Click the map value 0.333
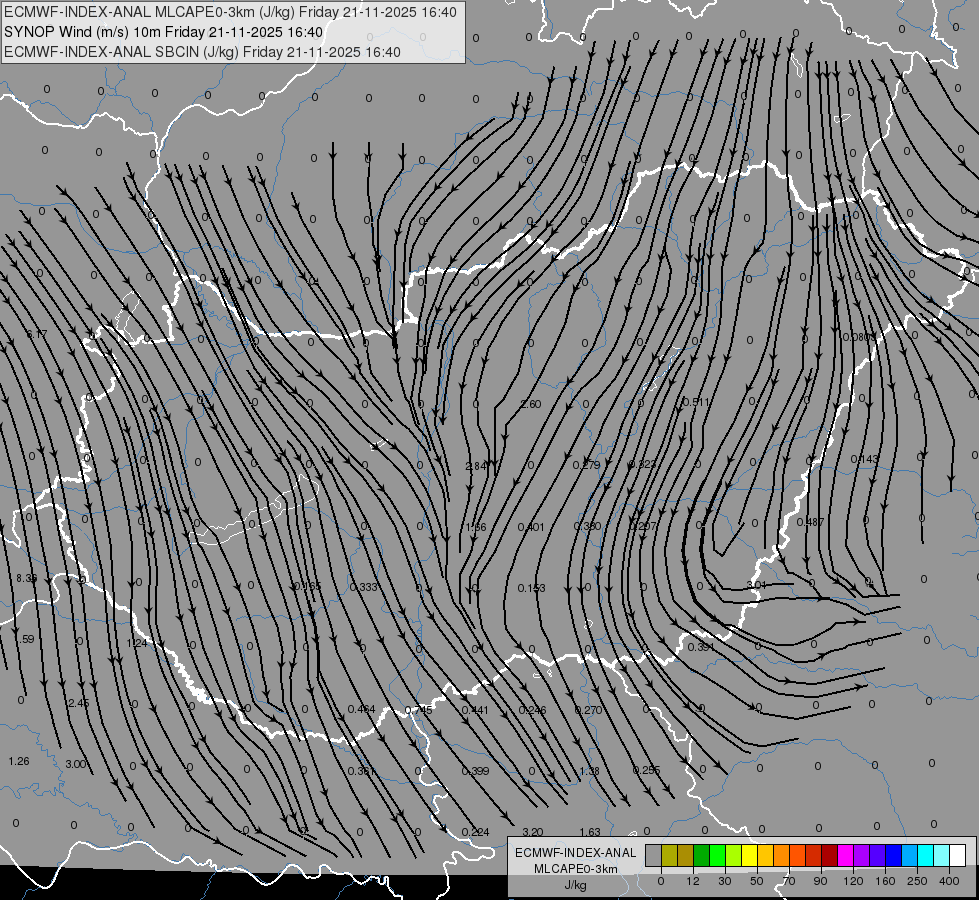Image resolution: width=979 pixels, height=900 pixels. pyautogui.click(x=363, y=587)
